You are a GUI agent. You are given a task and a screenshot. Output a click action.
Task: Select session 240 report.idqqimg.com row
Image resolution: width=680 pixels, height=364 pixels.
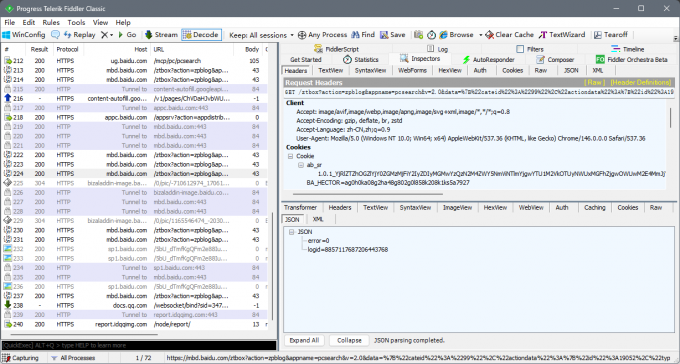134,324
